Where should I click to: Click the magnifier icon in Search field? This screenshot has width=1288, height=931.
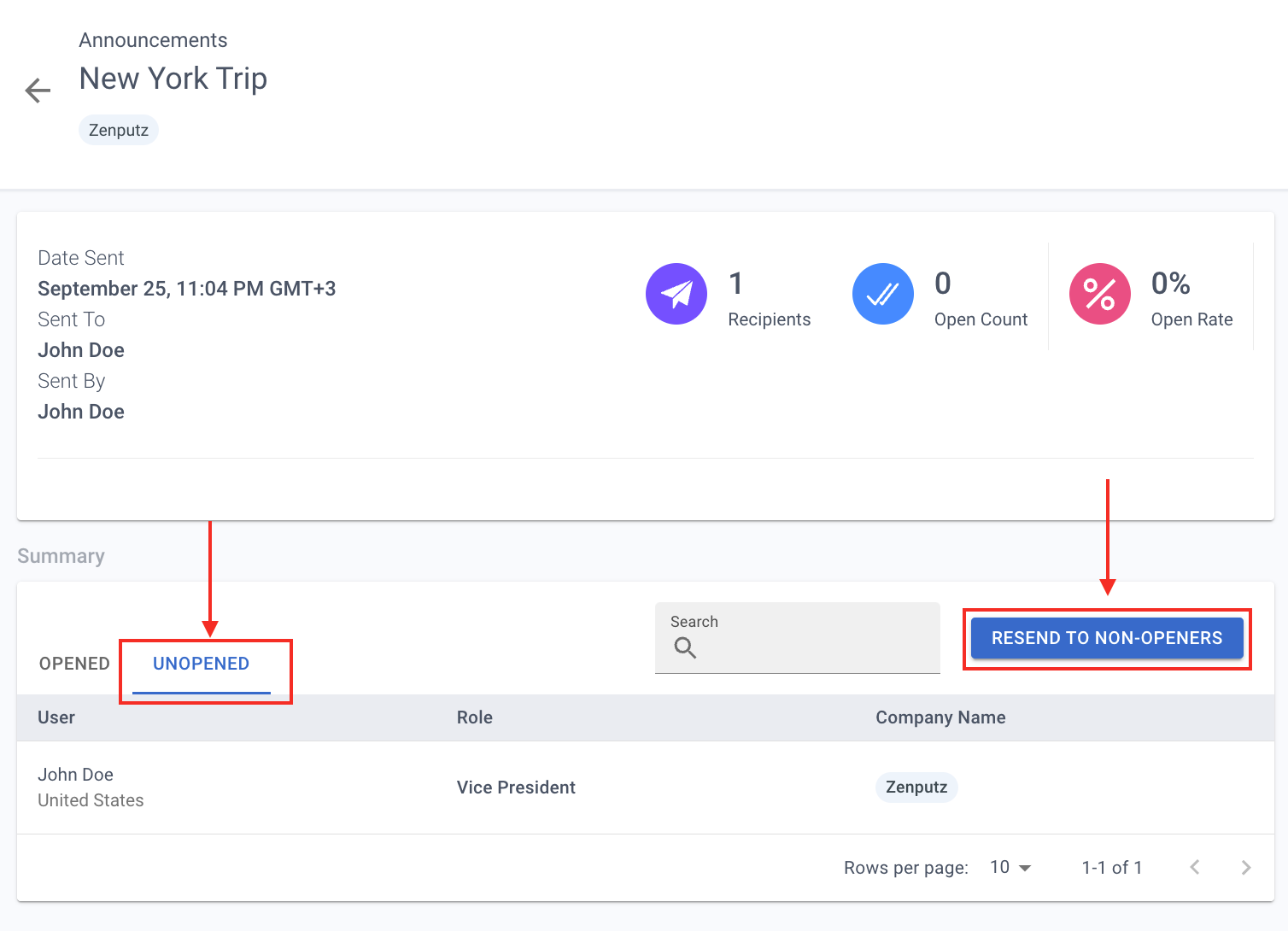[x=685, y=648]
